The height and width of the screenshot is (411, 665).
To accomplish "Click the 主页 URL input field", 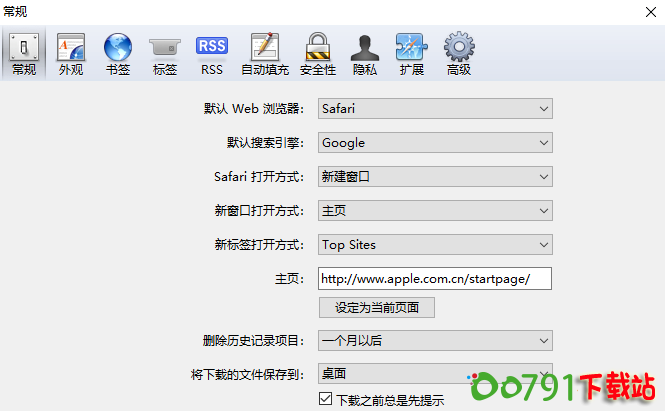I will [435, 278].
